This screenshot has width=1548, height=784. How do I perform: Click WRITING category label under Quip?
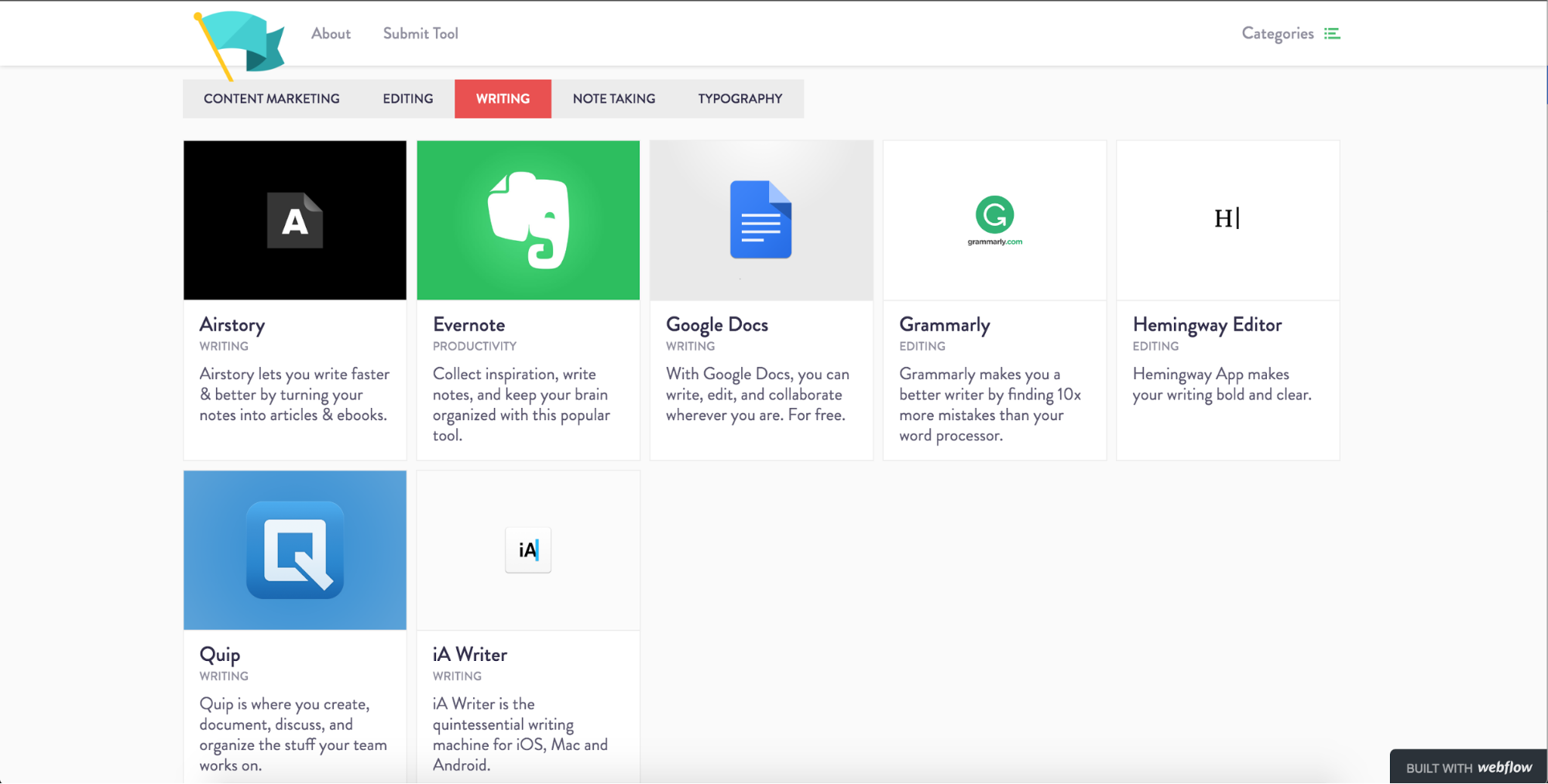(224, 676)
